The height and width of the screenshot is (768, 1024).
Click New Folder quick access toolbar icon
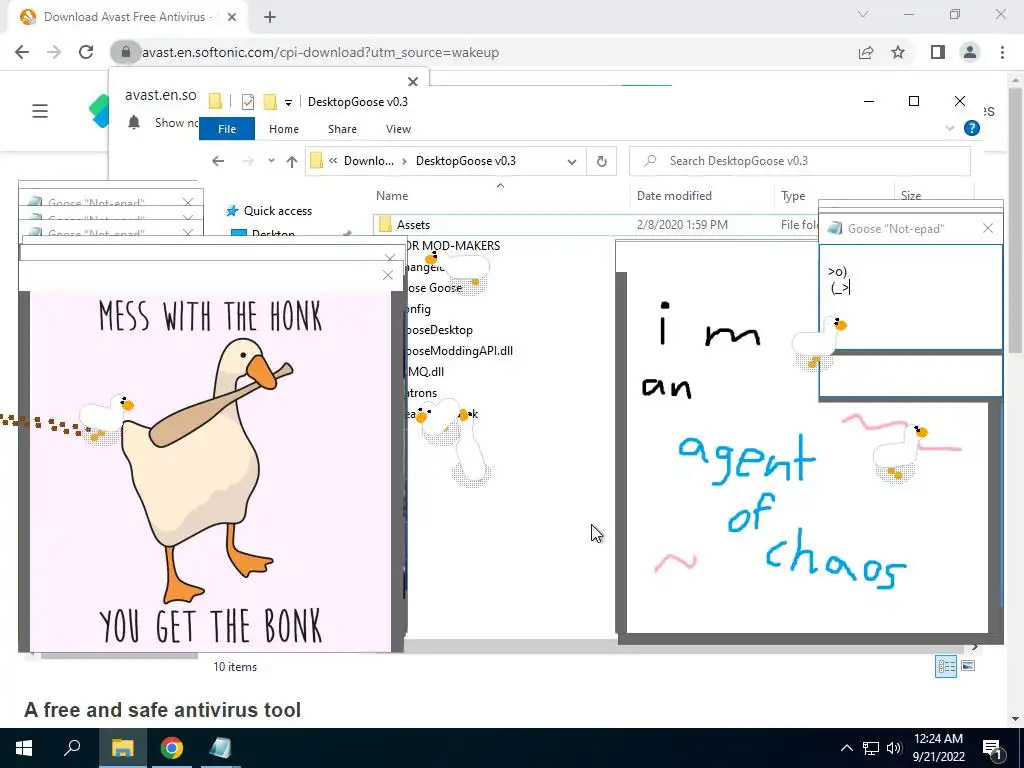(270, 101)
